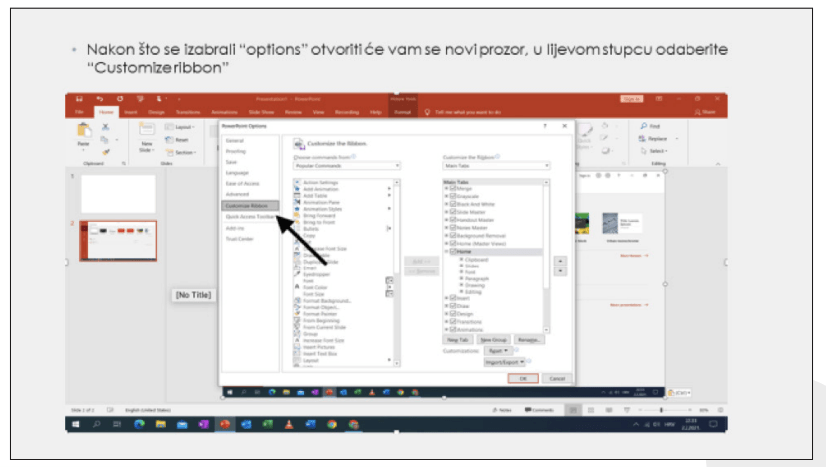Click the New Tab button

click(x=457, y=340)
